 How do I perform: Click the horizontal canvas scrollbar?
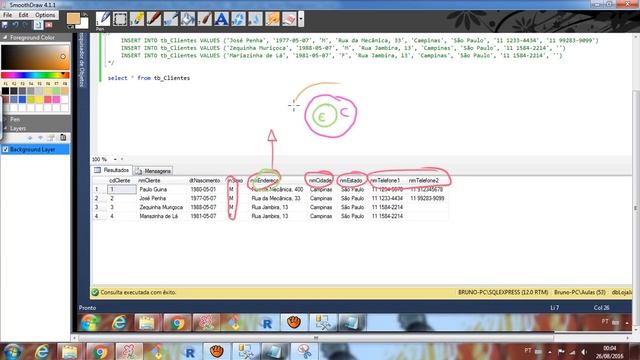(x=316, y=338)
